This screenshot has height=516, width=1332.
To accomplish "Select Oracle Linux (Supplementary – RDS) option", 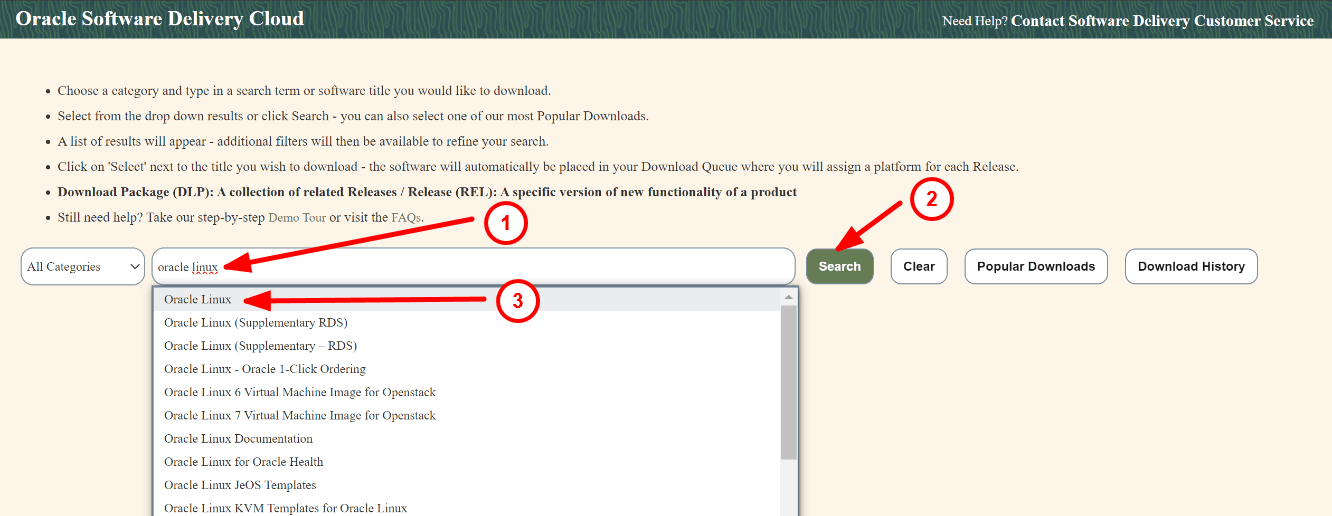I will 260,346.
